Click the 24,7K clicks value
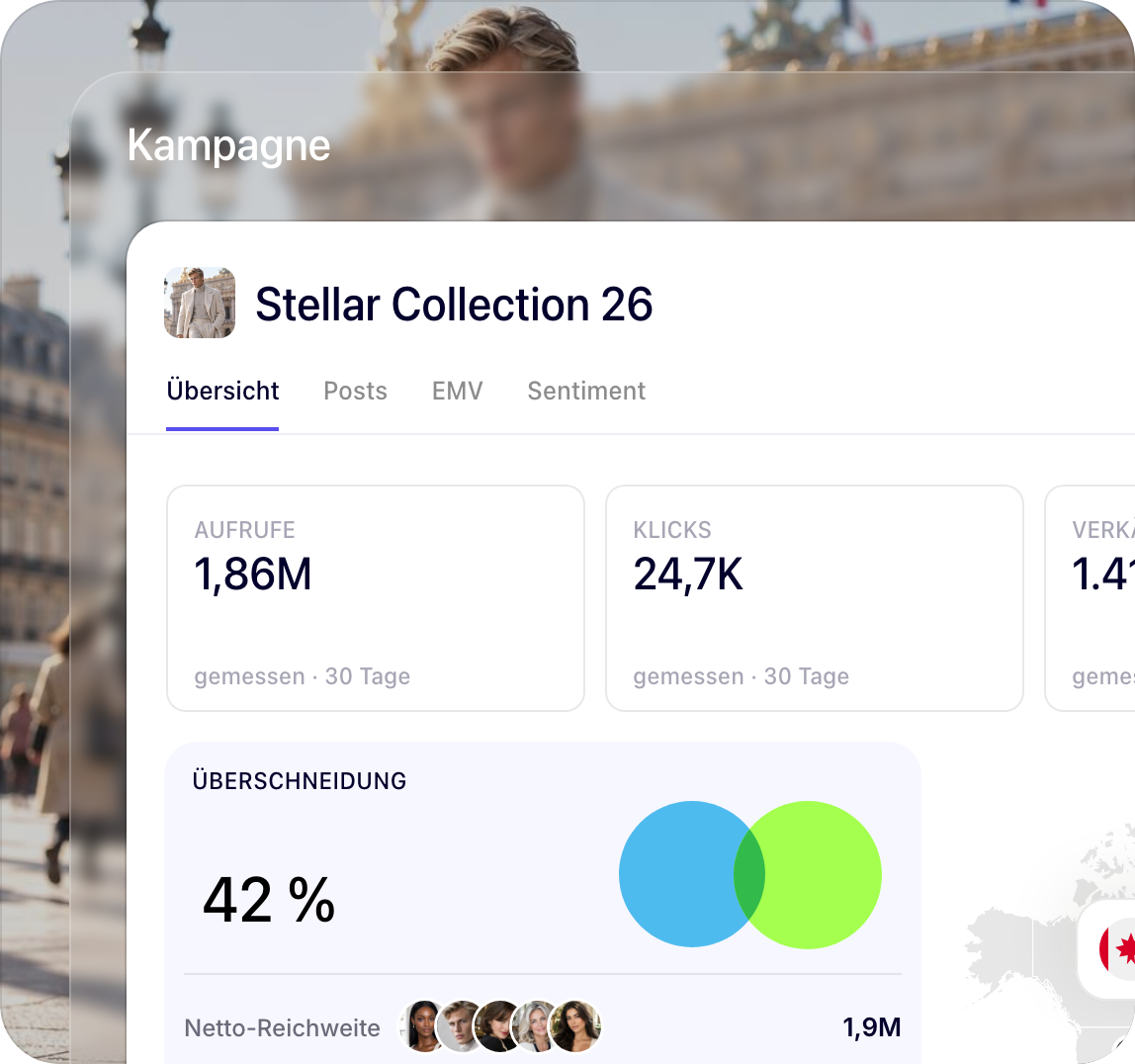 click(x=688, y=575)
